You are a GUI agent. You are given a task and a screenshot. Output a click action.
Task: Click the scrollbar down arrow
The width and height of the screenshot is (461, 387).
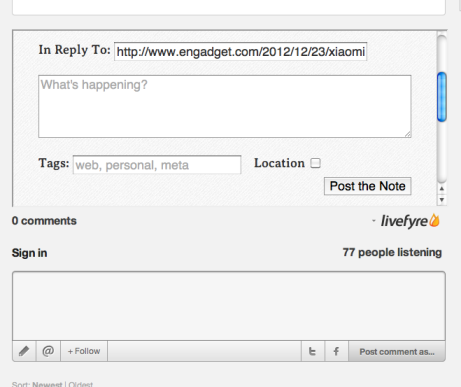pos(442,200)
